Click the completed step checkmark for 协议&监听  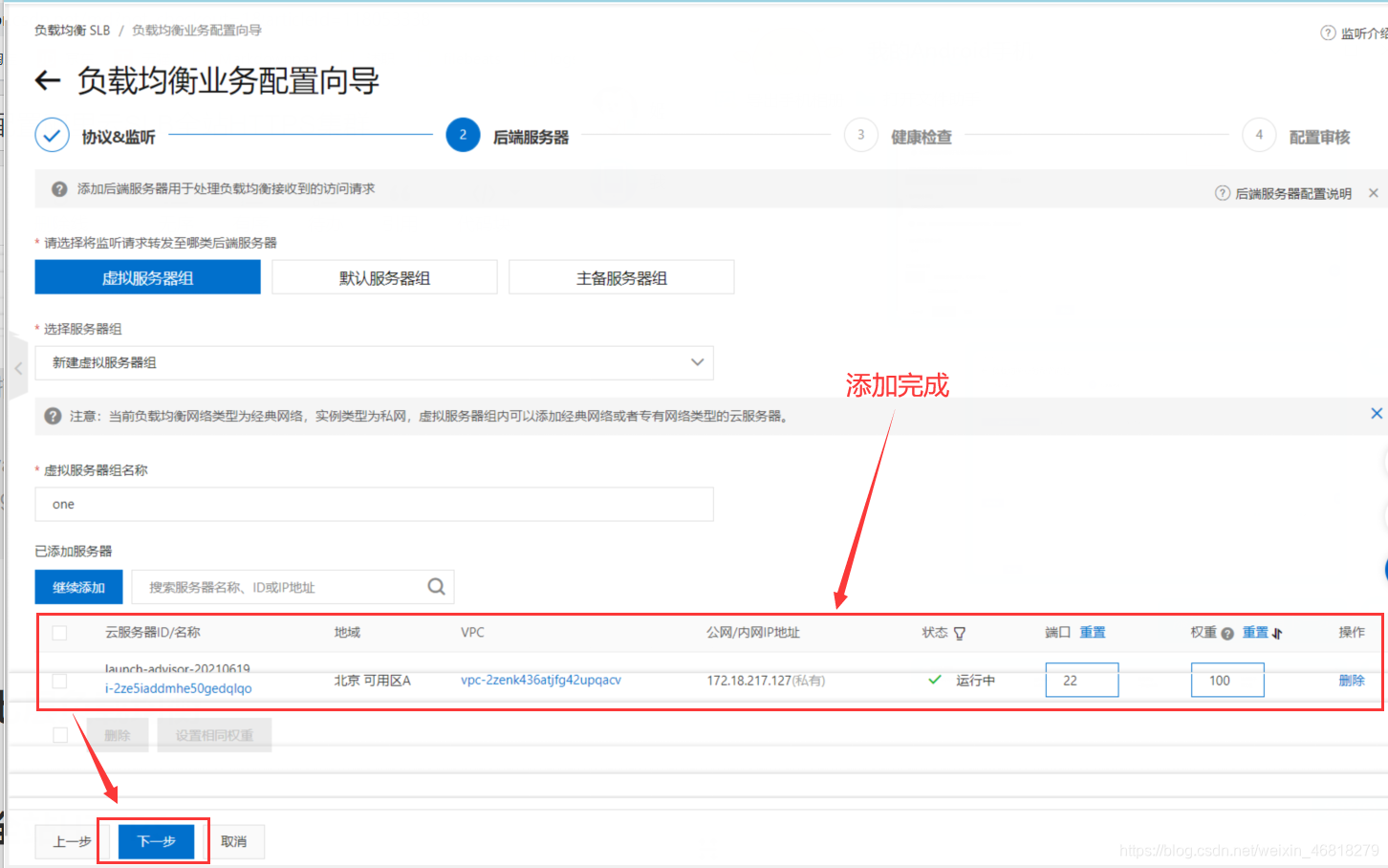[52, 135]
